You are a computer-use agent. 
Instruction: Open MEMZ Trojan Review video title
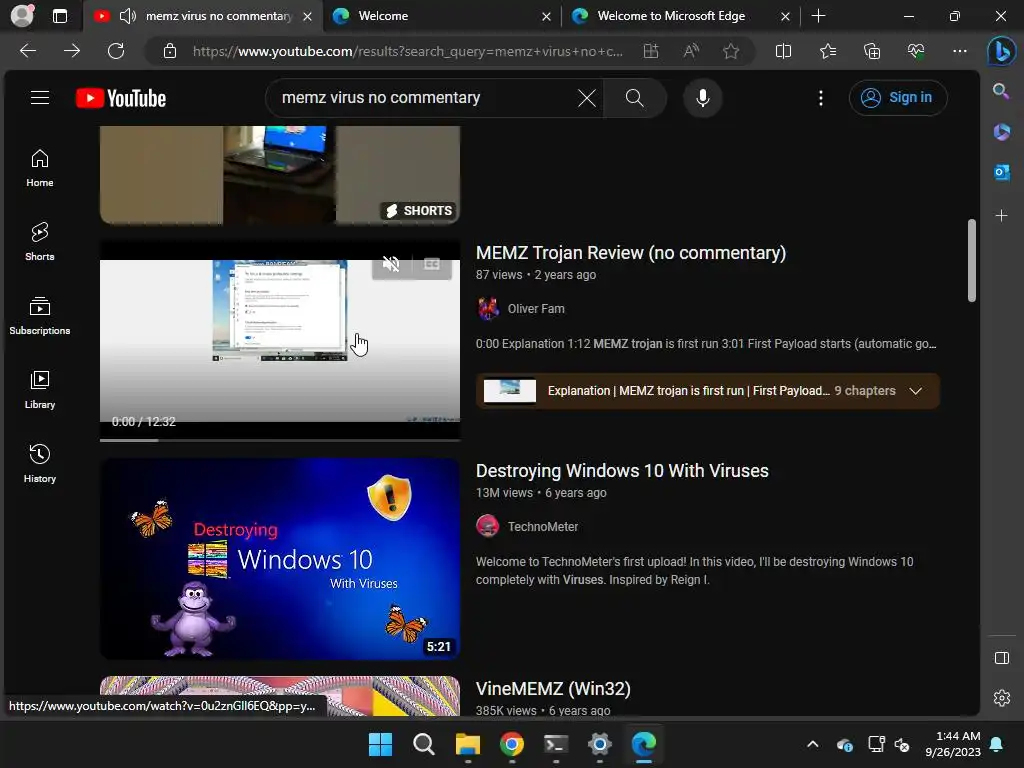[631, 253]
